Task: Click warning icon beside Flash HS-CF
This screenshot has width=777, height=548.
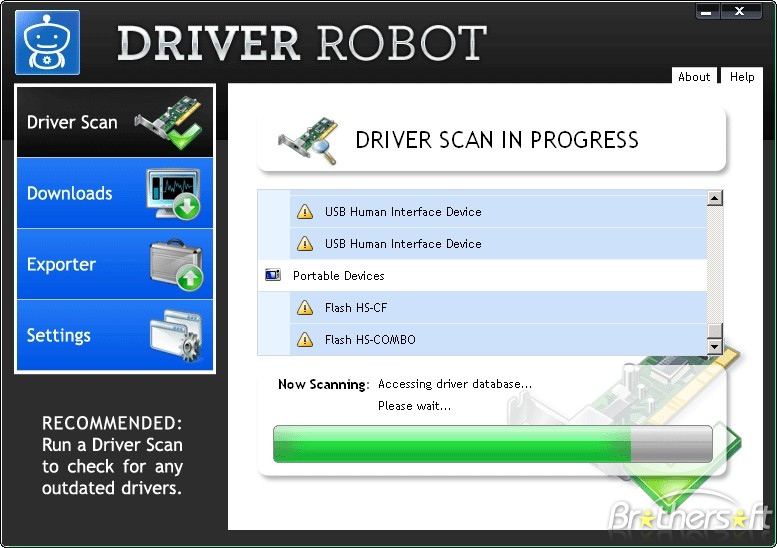Action: 305,308
